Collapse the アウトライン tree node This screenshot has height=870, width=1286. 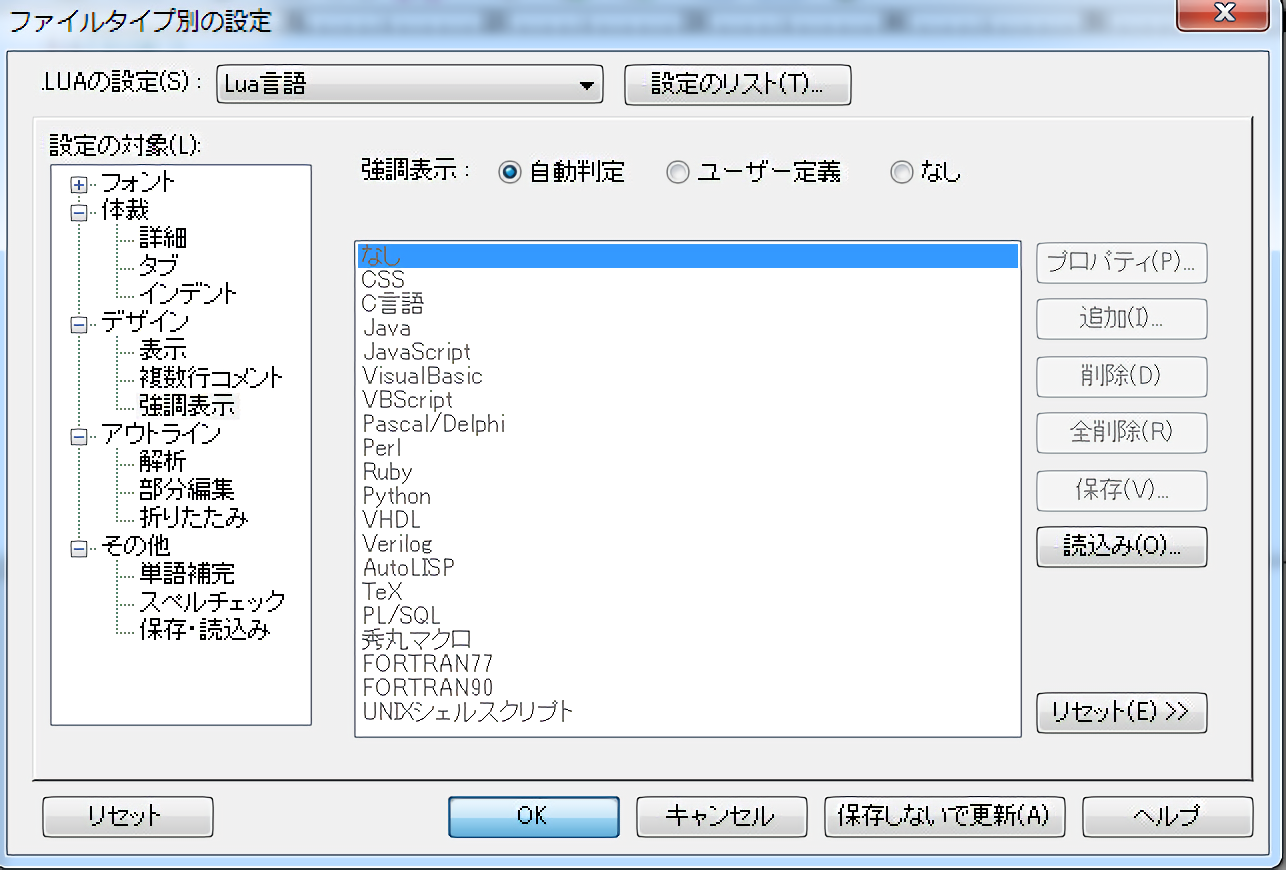coord(79,436)
